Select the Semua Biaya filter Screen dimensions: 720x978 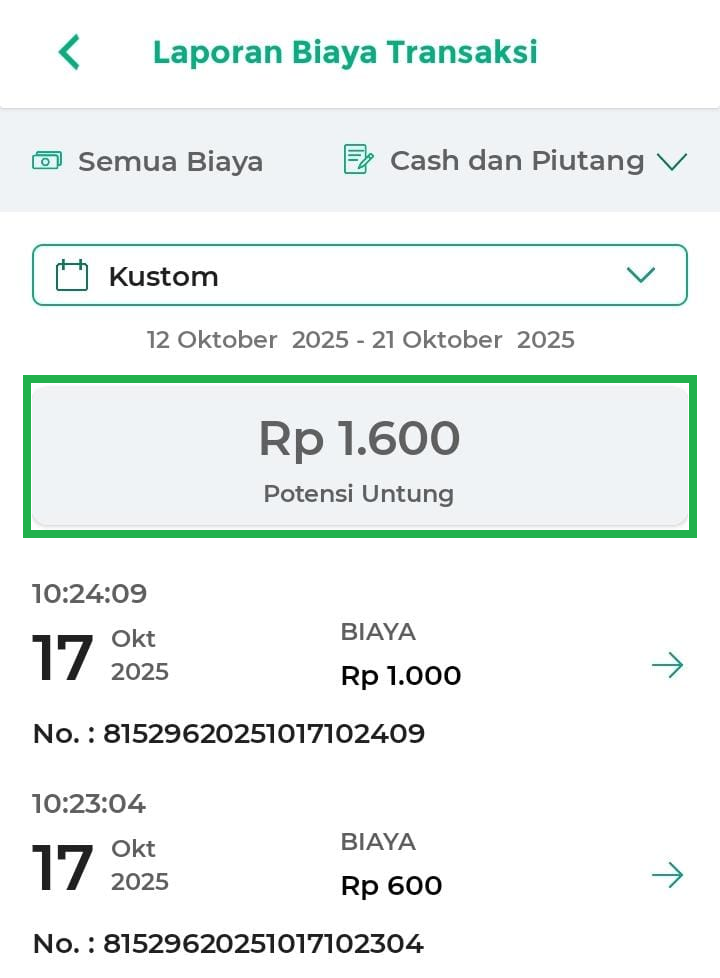click(x=170, y=161)
